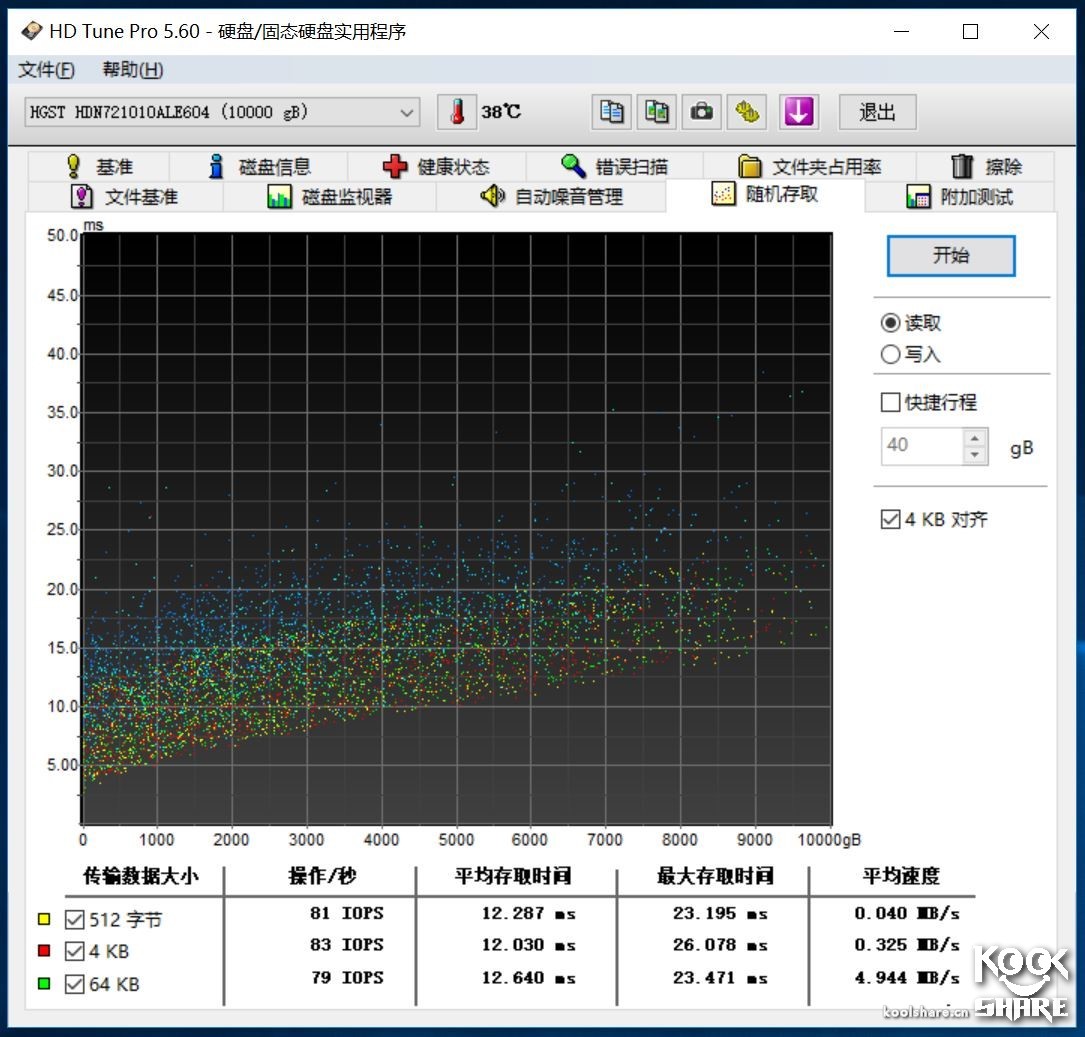Click the yellow 512-byte color swatch
1085x1037 pixels.
coord(43,918)
